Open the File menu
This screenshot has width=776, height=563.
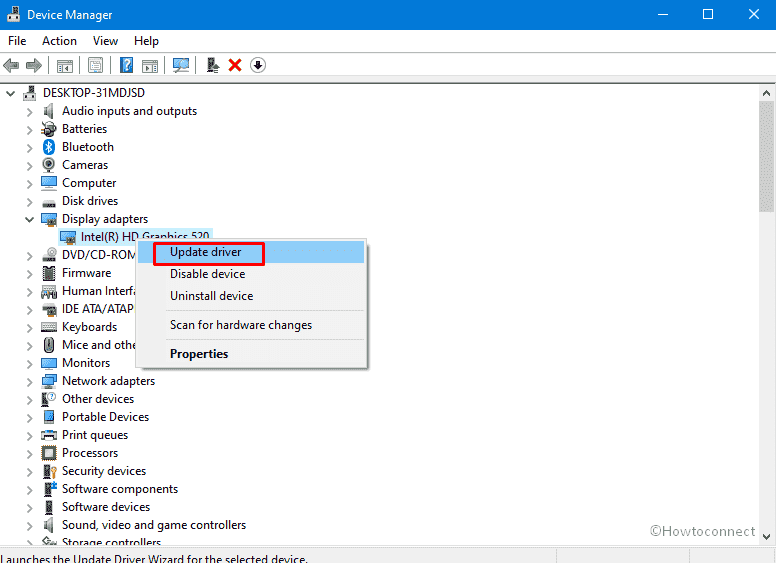17,41
